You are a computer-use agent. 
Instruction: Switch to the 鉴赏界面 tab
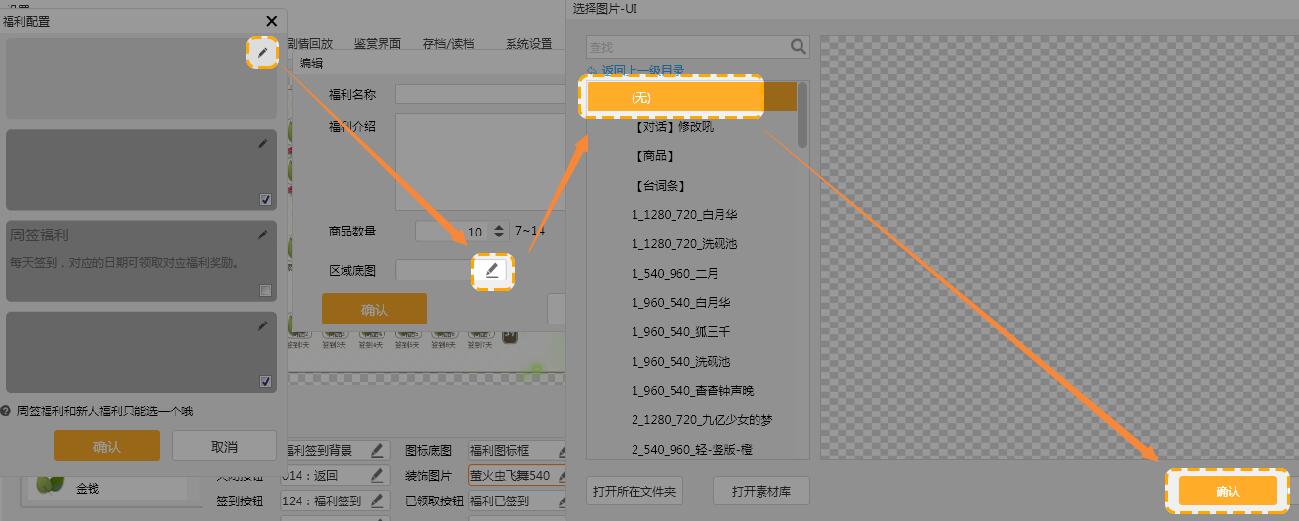click(377, 44)
